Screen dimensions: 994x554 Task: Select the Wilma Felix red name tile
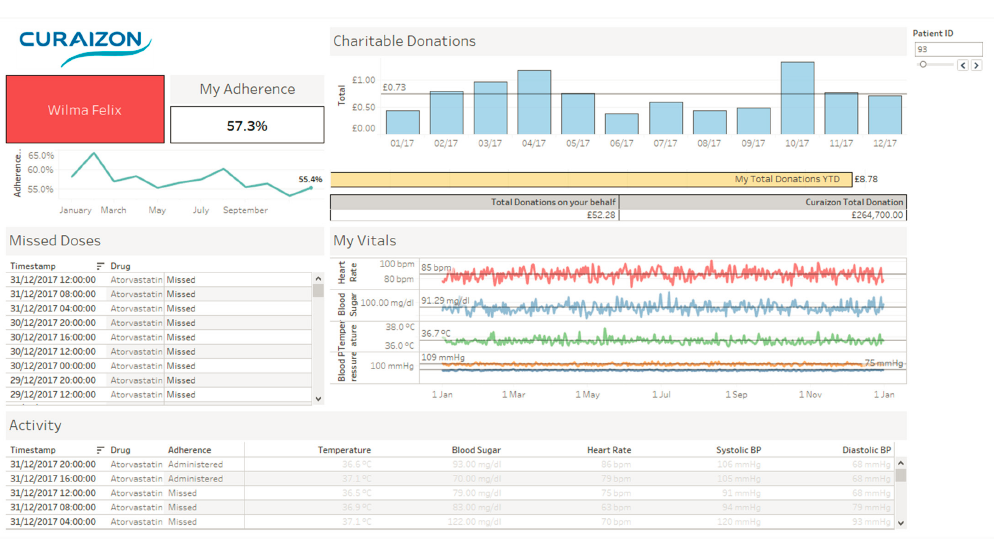tap(85, 109)
